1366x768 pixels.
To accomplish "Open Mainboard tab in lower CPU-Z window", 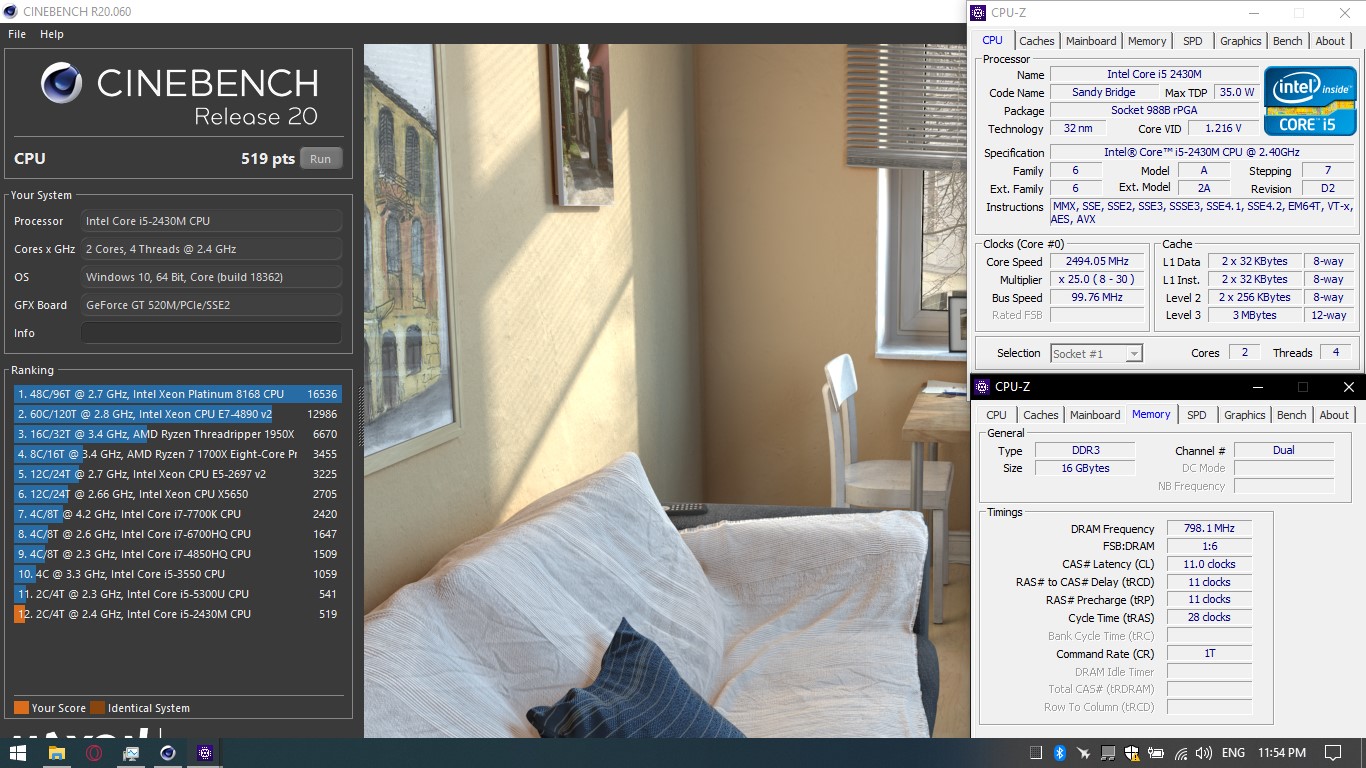I will pyautogui.click(x=1095, y=415).
